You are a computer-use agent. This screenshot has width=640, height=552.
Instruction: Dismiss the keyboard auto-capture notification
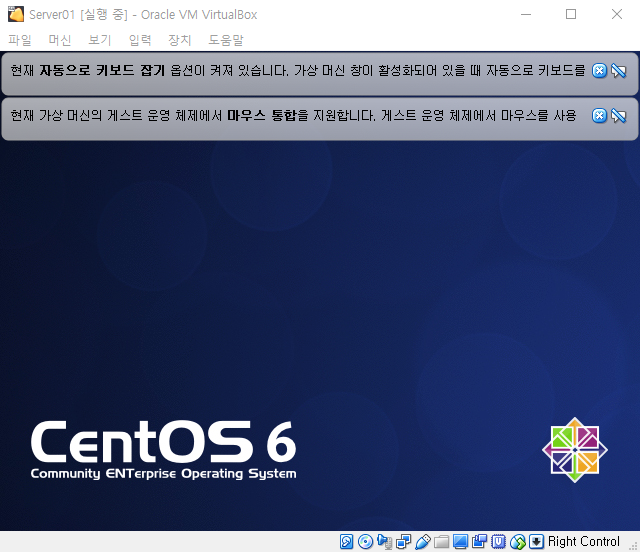point(599,71)
